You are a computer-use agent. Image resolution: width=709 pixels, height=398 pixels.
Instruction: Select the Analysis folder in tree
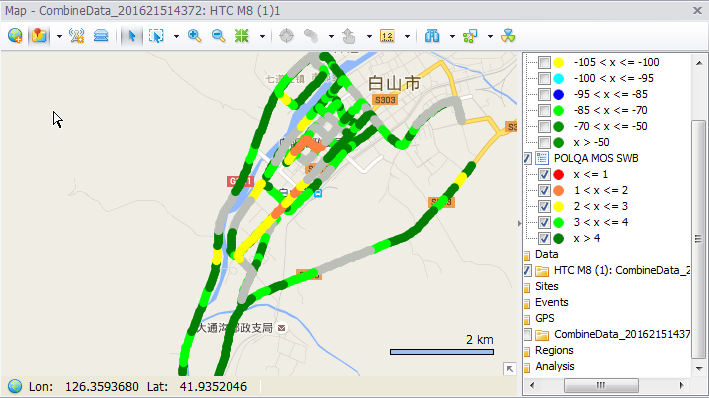pos(554,366)
